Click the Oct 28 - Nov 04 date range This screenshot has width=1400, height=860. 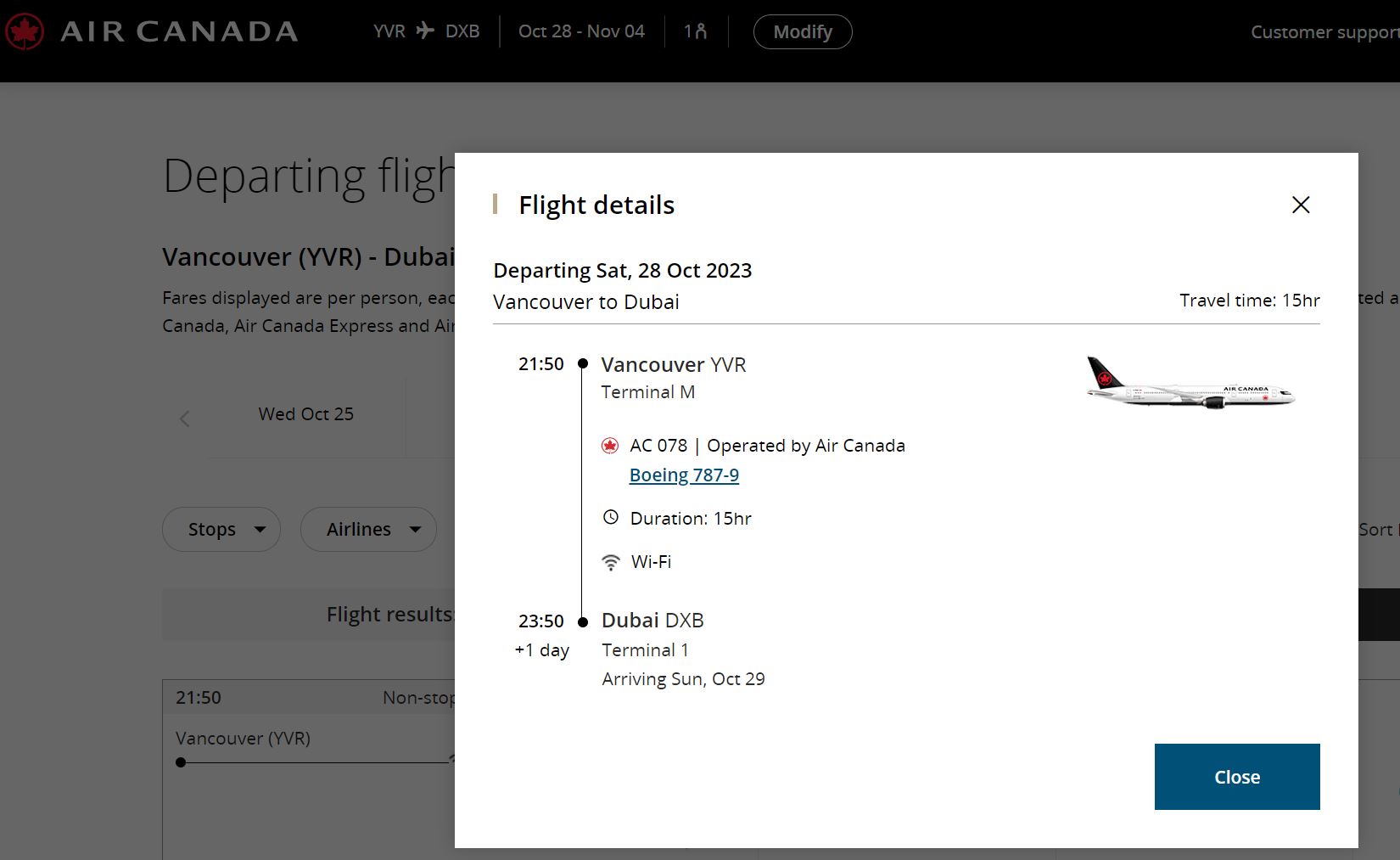pos(581,31)
